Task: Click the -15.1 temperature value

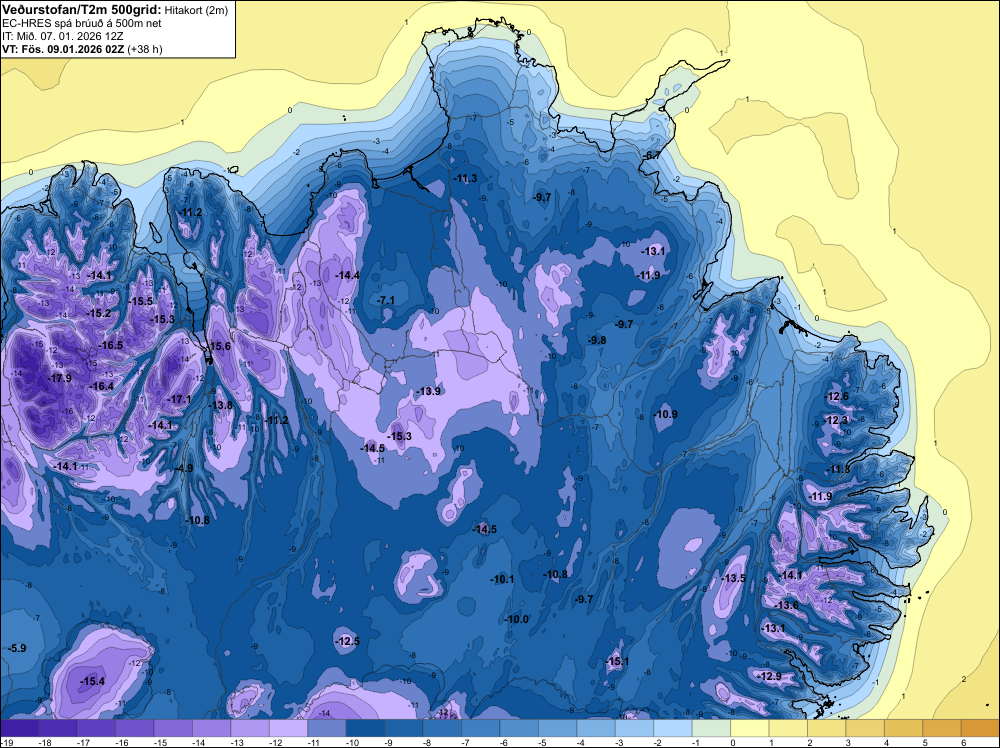Action: point(617,661)
